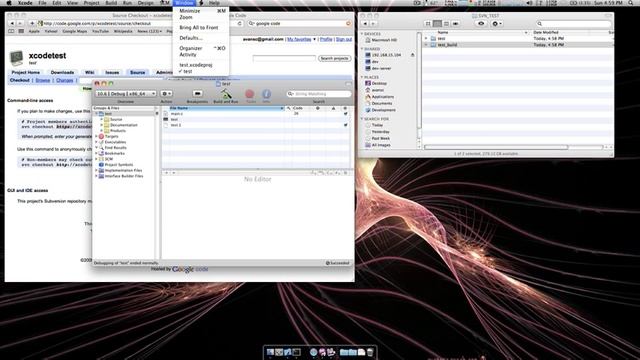Viewport: 640px width, 360px height.
Task: Open the Issues tab on Google Code page
Action: tap(112, 72)
